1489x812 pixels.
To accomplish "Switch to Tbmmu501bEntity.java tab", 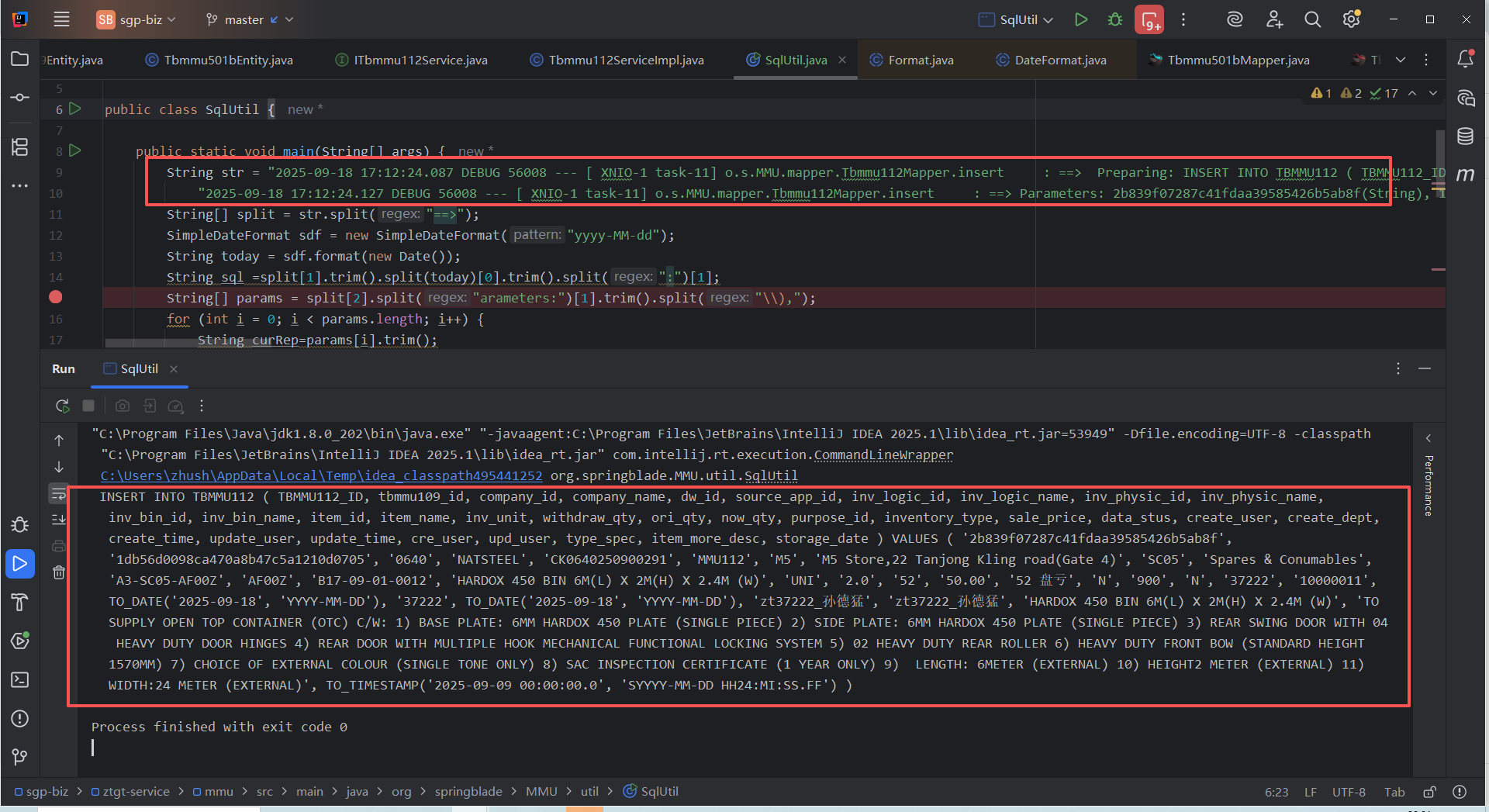I will click(x=219, y=60).
